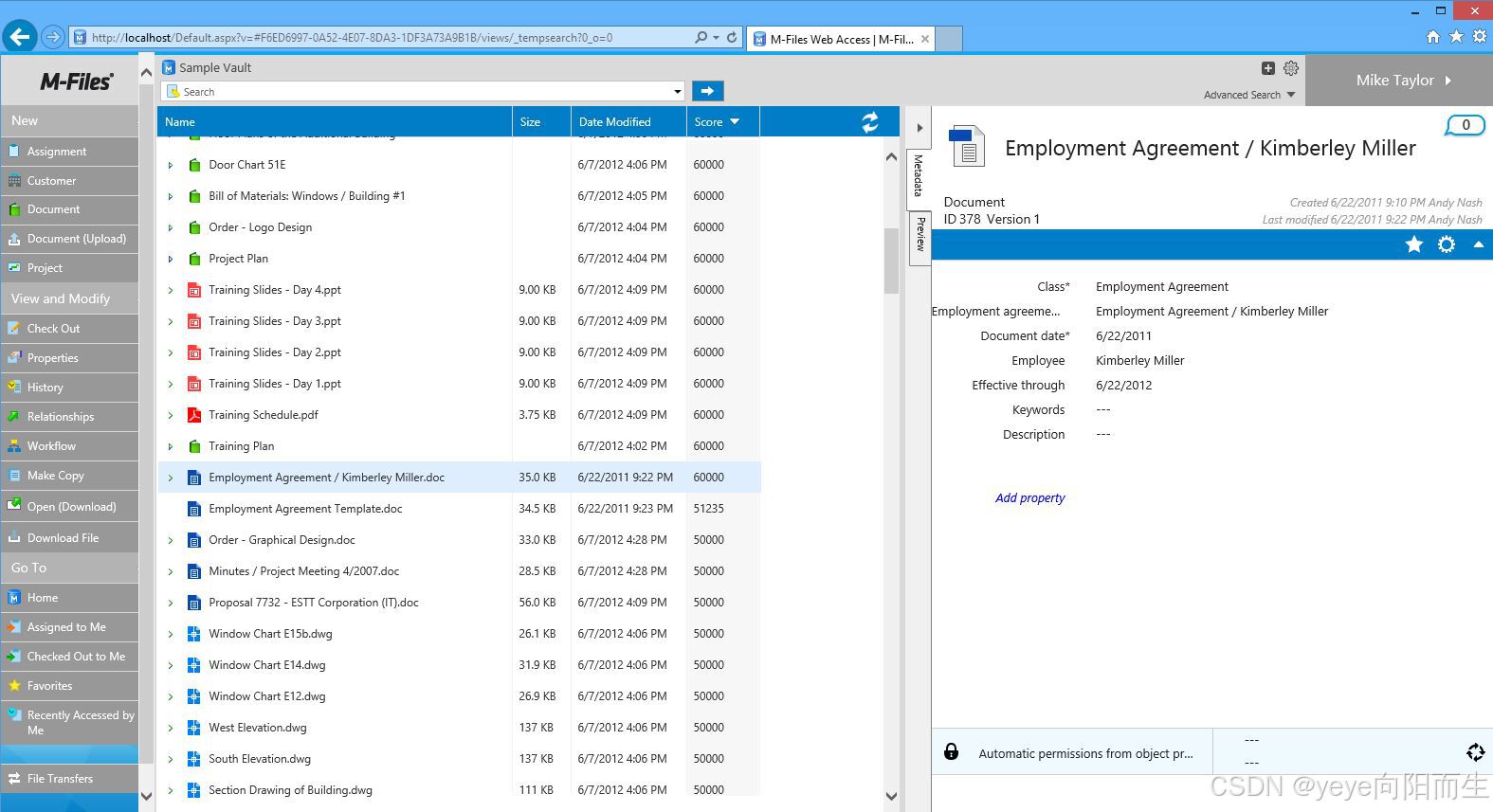Sort by the Size column header
The height and width of the screenshot is (812, 1493).
tap(541, 121)
